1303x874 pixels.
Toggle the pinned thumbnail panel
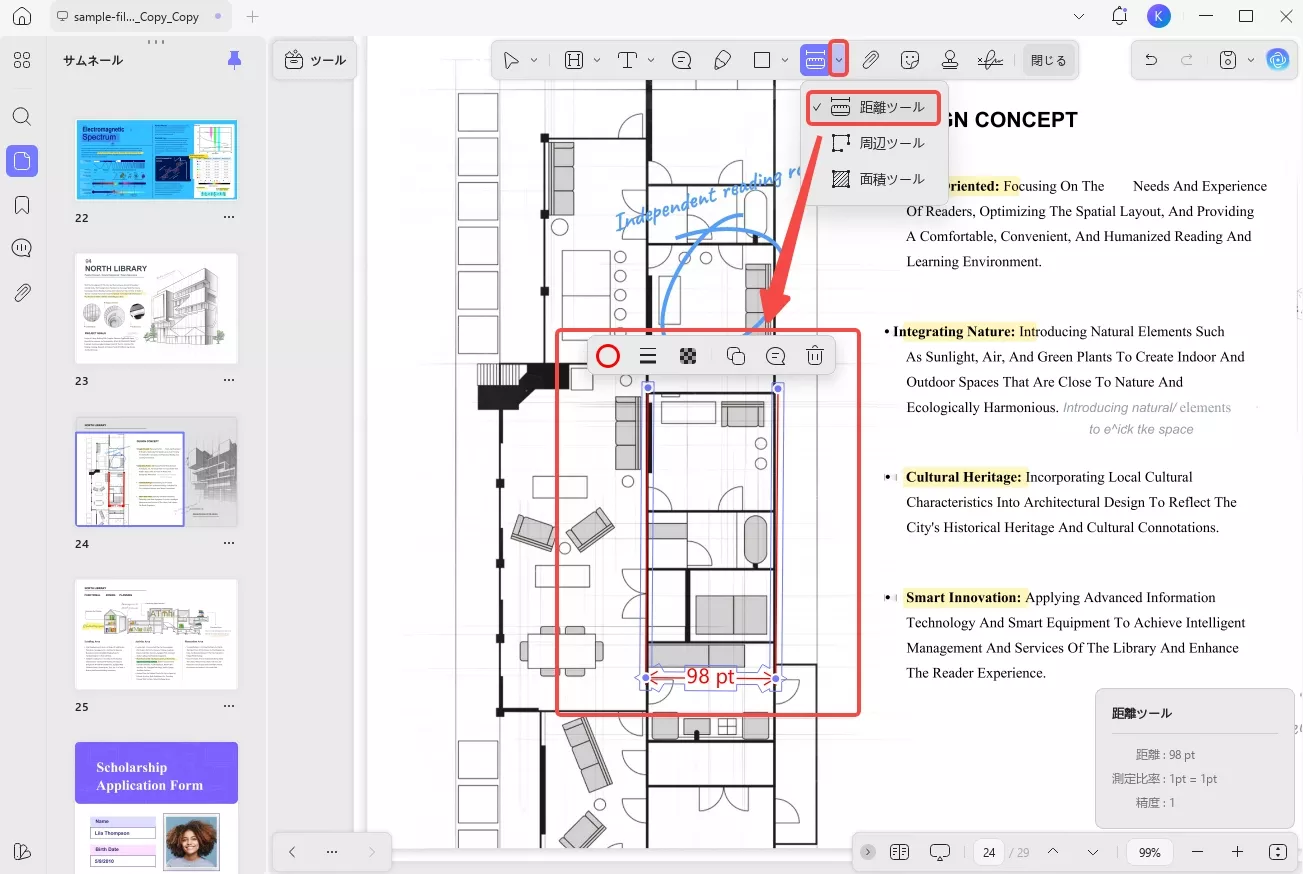point(234,60)
